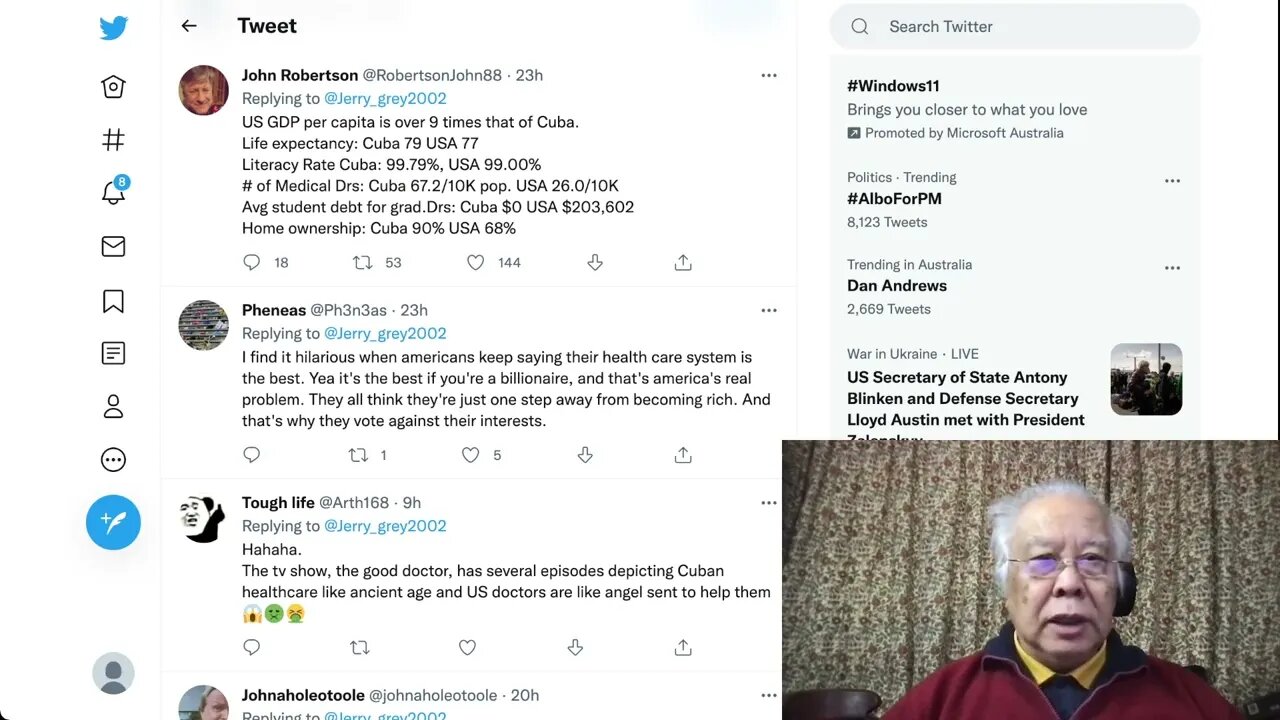This screenshot has height=720, width=1280.
Task: Open the trending topic Dan Andrews
Action: tap(897, 286)
